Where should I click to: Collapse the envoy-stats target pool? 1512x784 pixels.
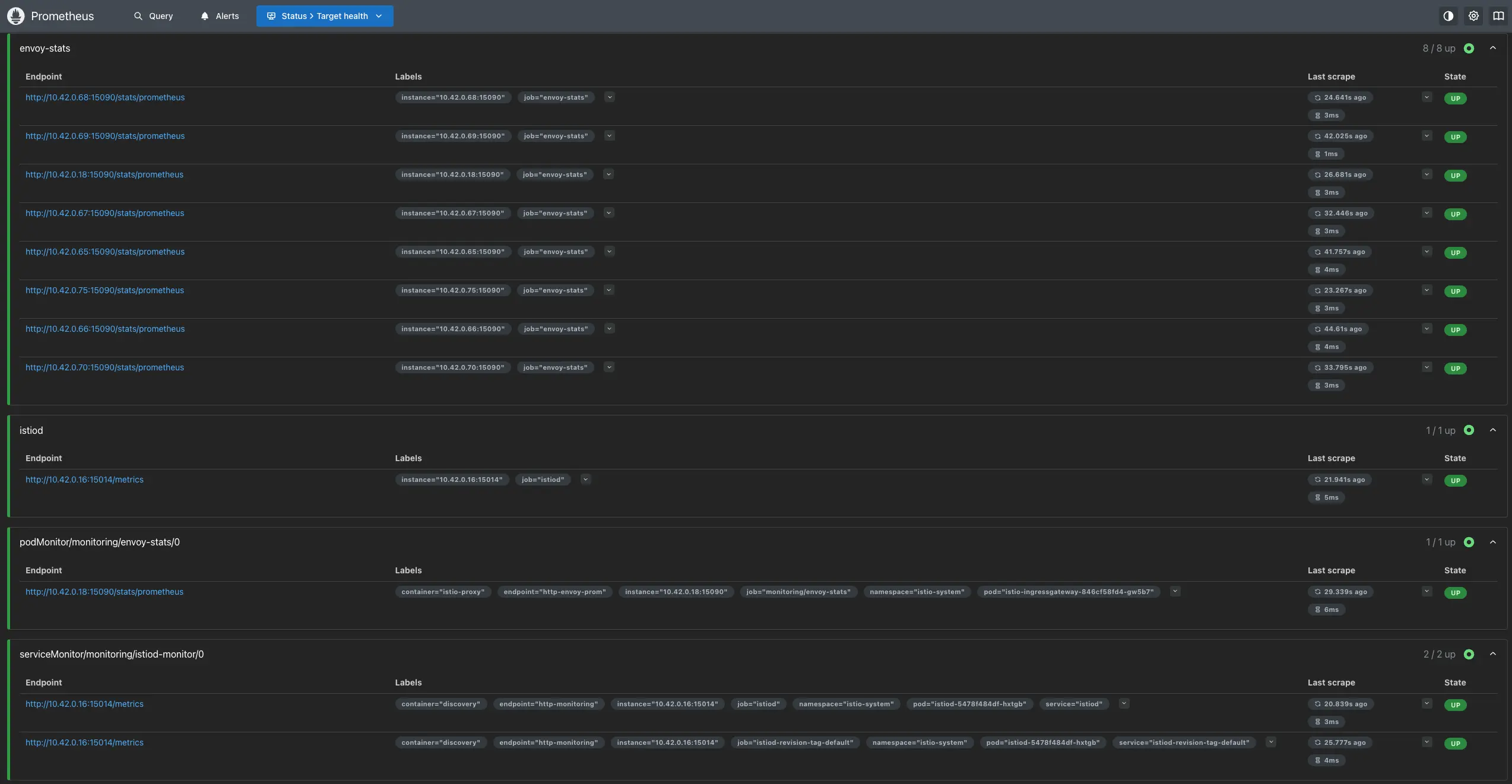point(1492,48)
